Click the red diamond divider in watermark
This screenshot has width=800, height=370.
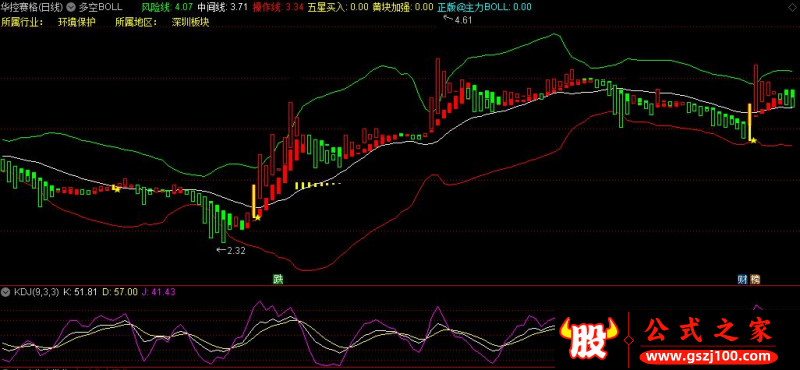pyautogui.click(x=629, y=339)
